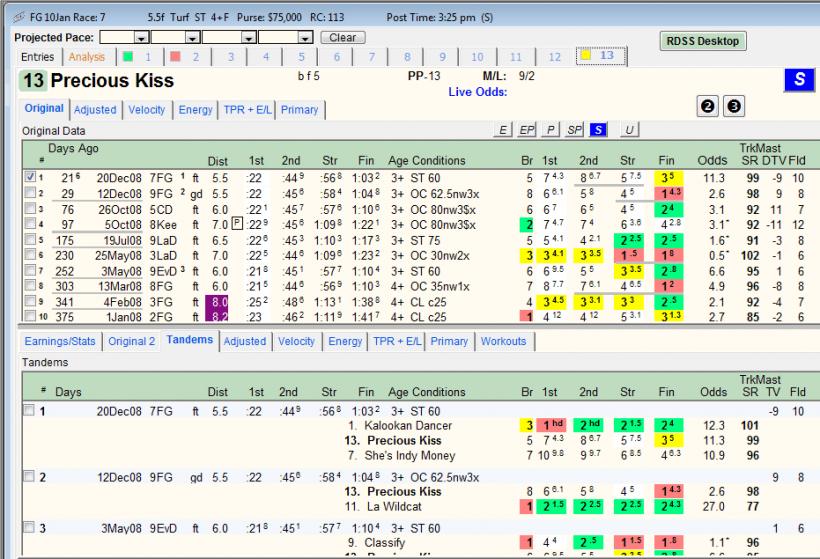Select horse tab 13 with yellow marker
This screenshot has width=820, height=559.
click(x=601, y=55)
